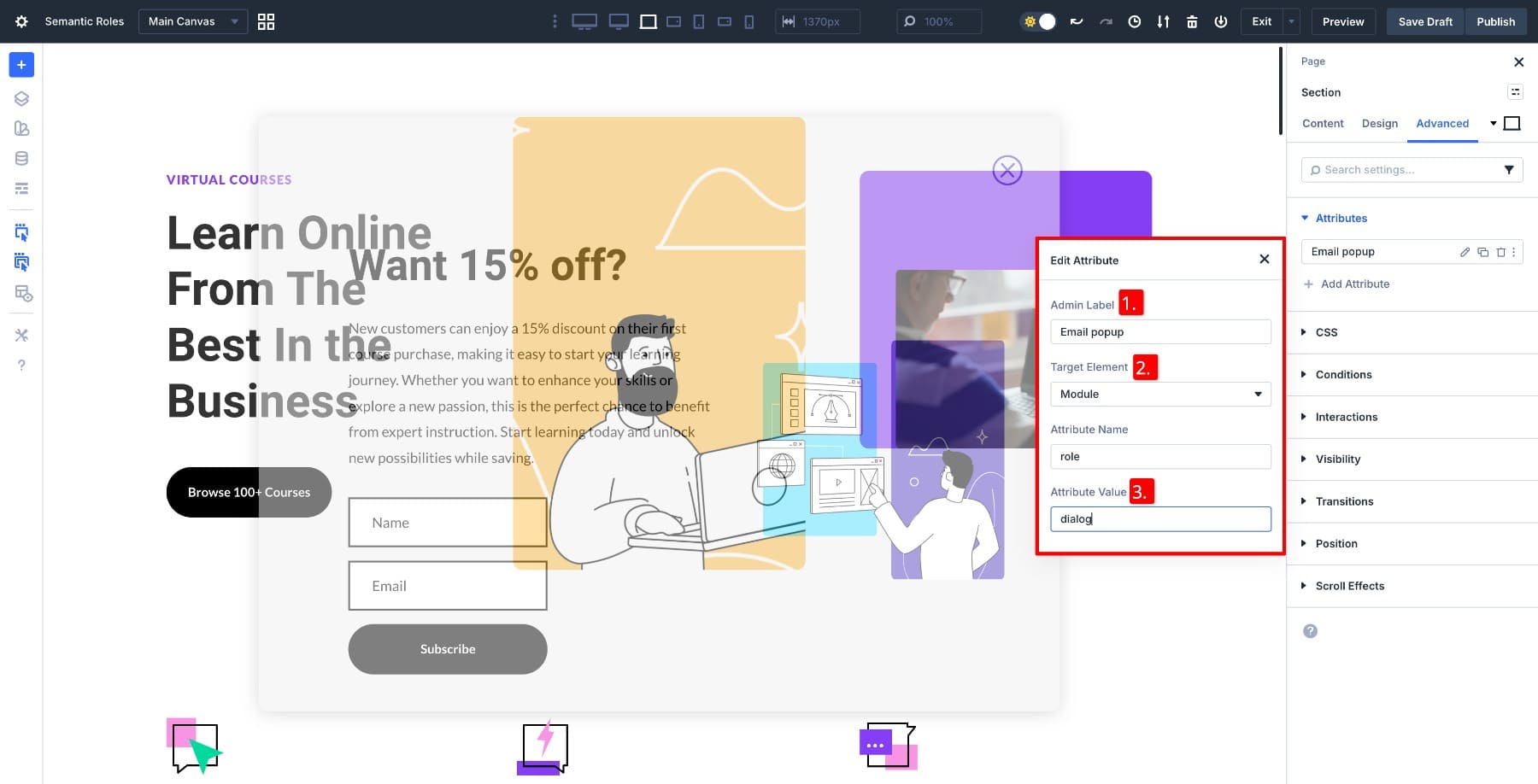Edit the Email popup attribute with the pencil icon
The width and height of the screenshot is (1538, 784).
click(1465, 252)
